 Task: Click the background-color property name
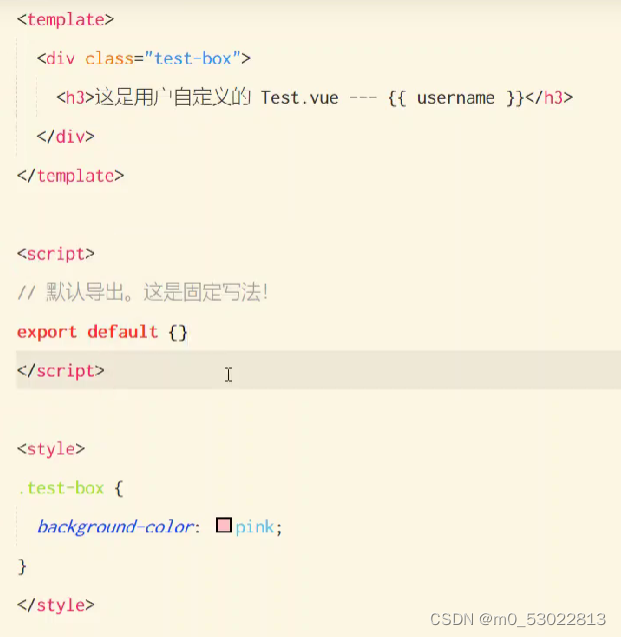tap(118, 527)
